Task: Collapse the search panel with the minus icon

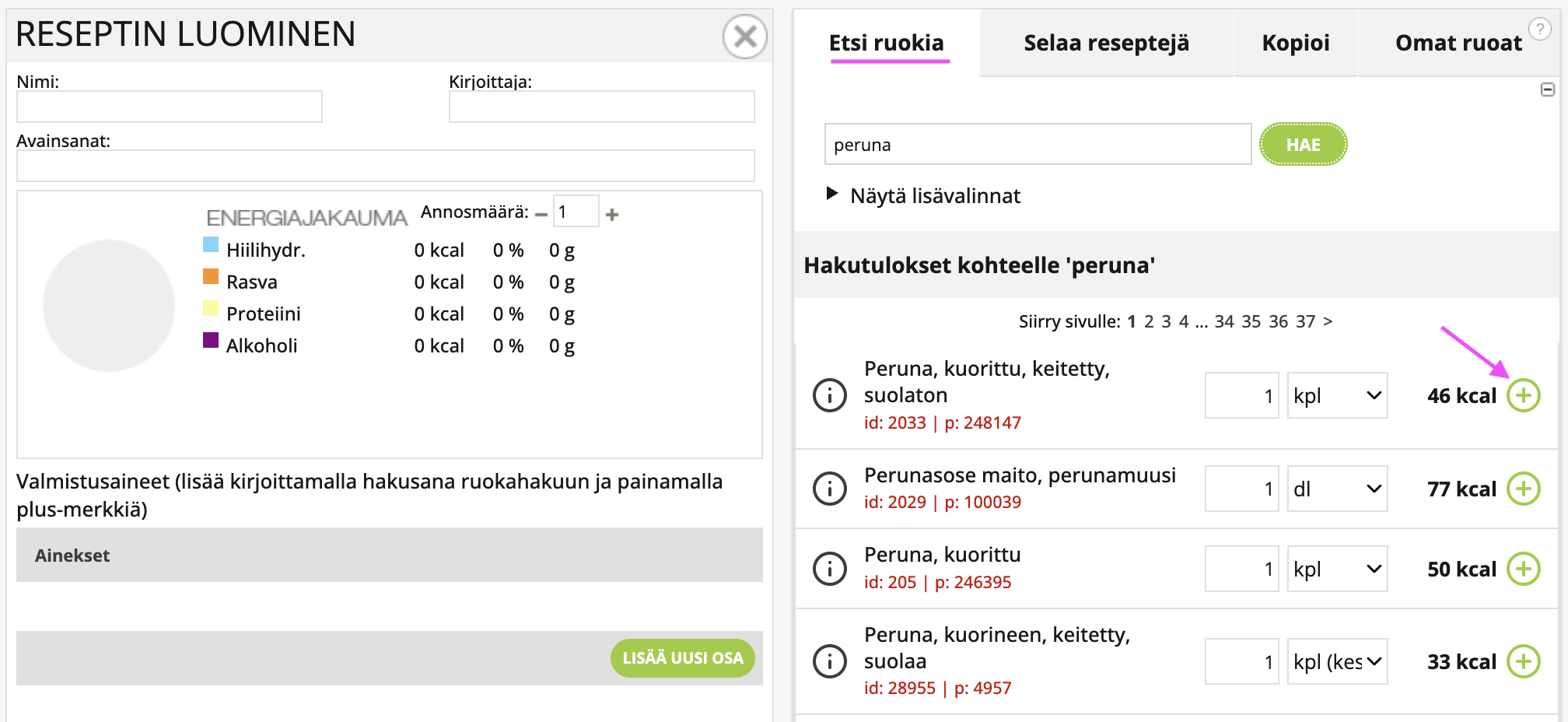Action: [x=1547, y=89]
